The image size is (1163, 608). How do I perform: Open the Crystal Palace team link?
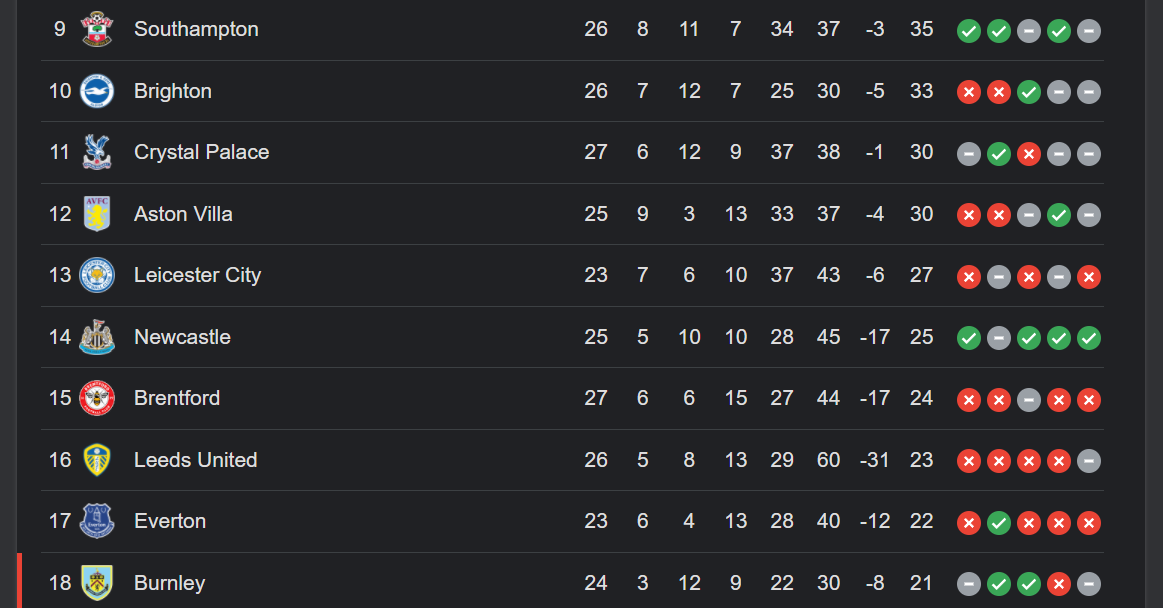point(202,153)
